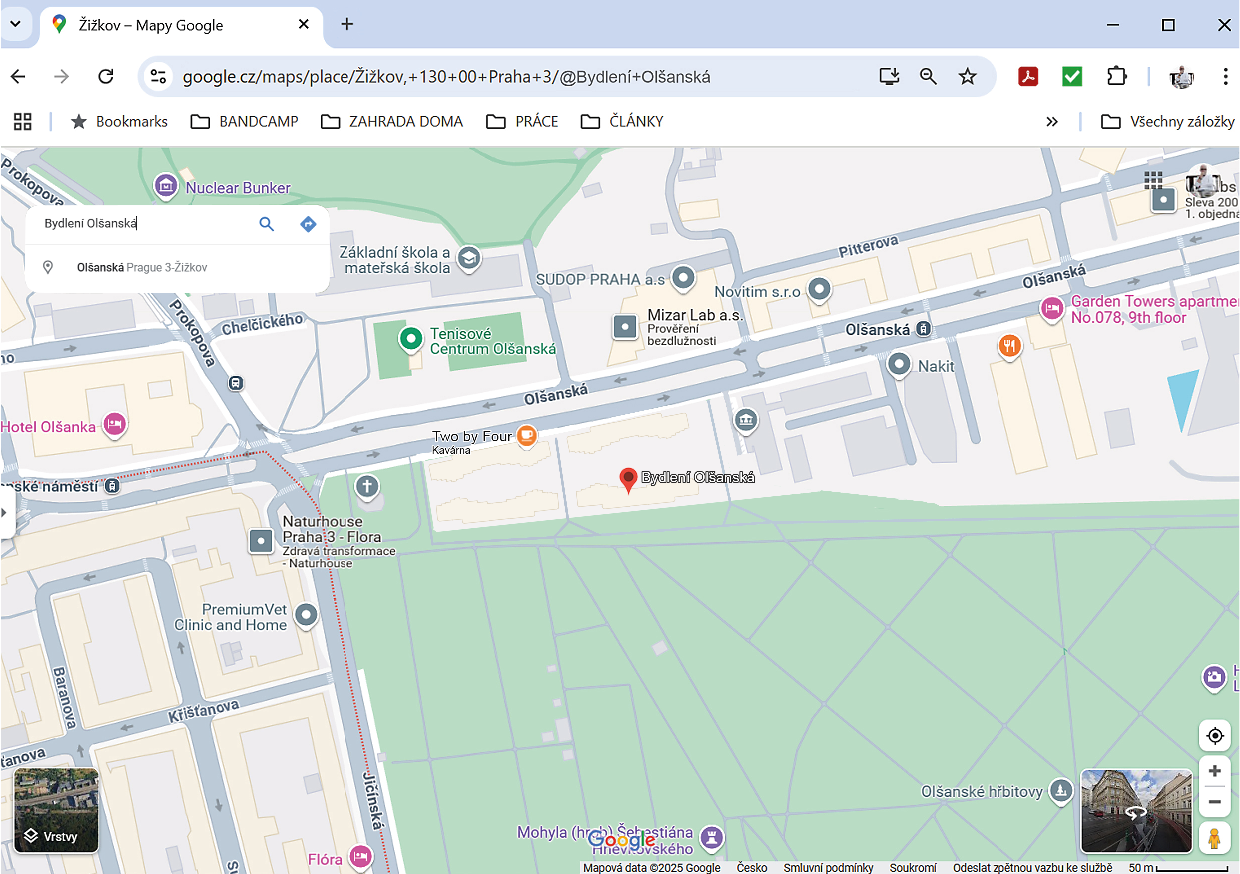Image resolution: width=1240 pixels, height=874 pixels.
Task: Click the site information icon in address bar
Action: [x=157, y=77]
